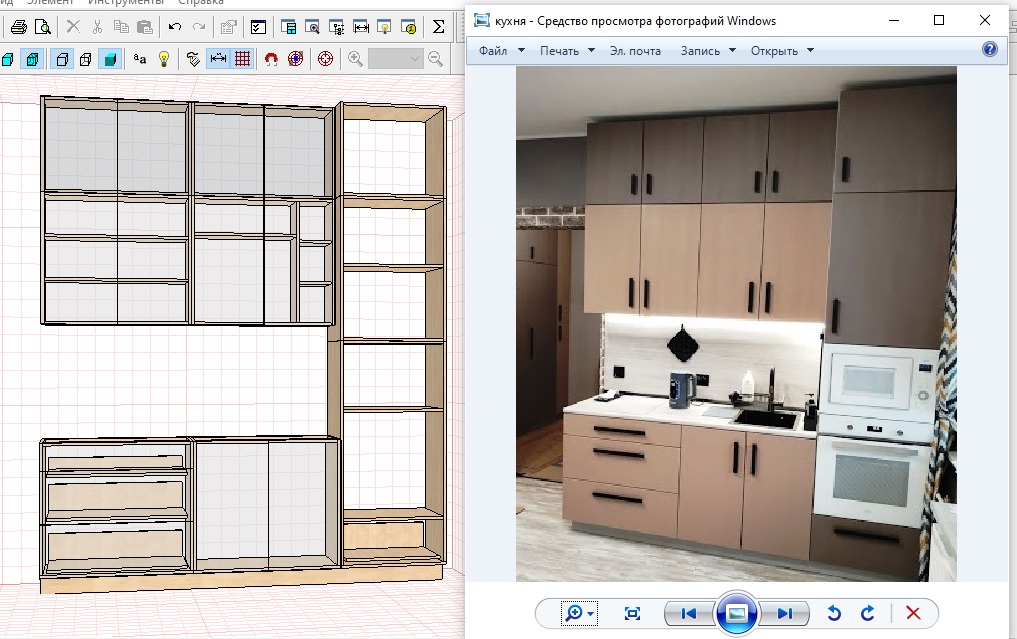The image size is (1017, 639).
Task: Open the zoom level combo box
Action: (x=396, y=59)
